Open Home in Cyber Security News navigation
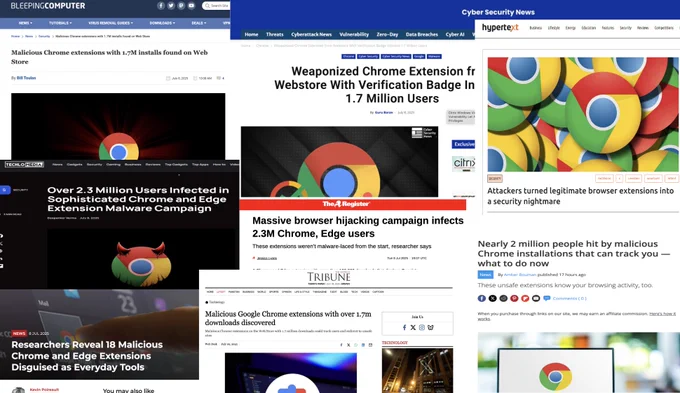 pyautogui.click(x=251, y=34)
